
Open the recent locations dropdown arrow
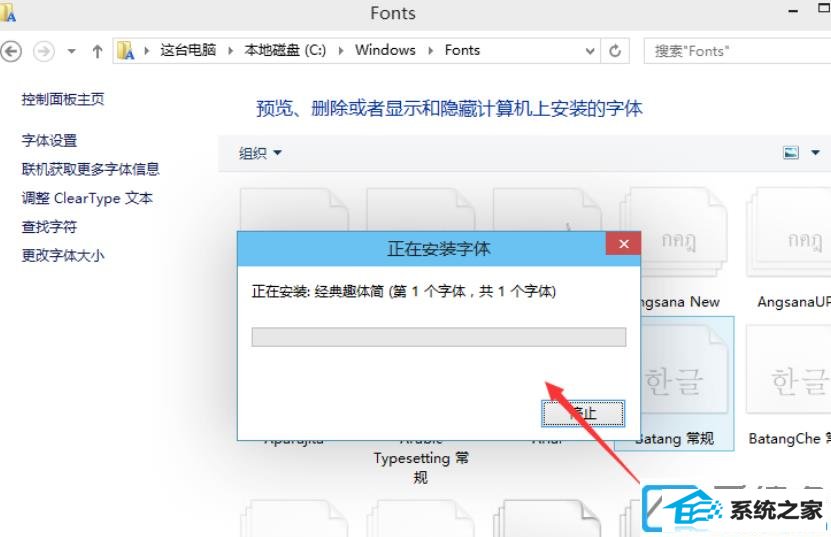72,51
